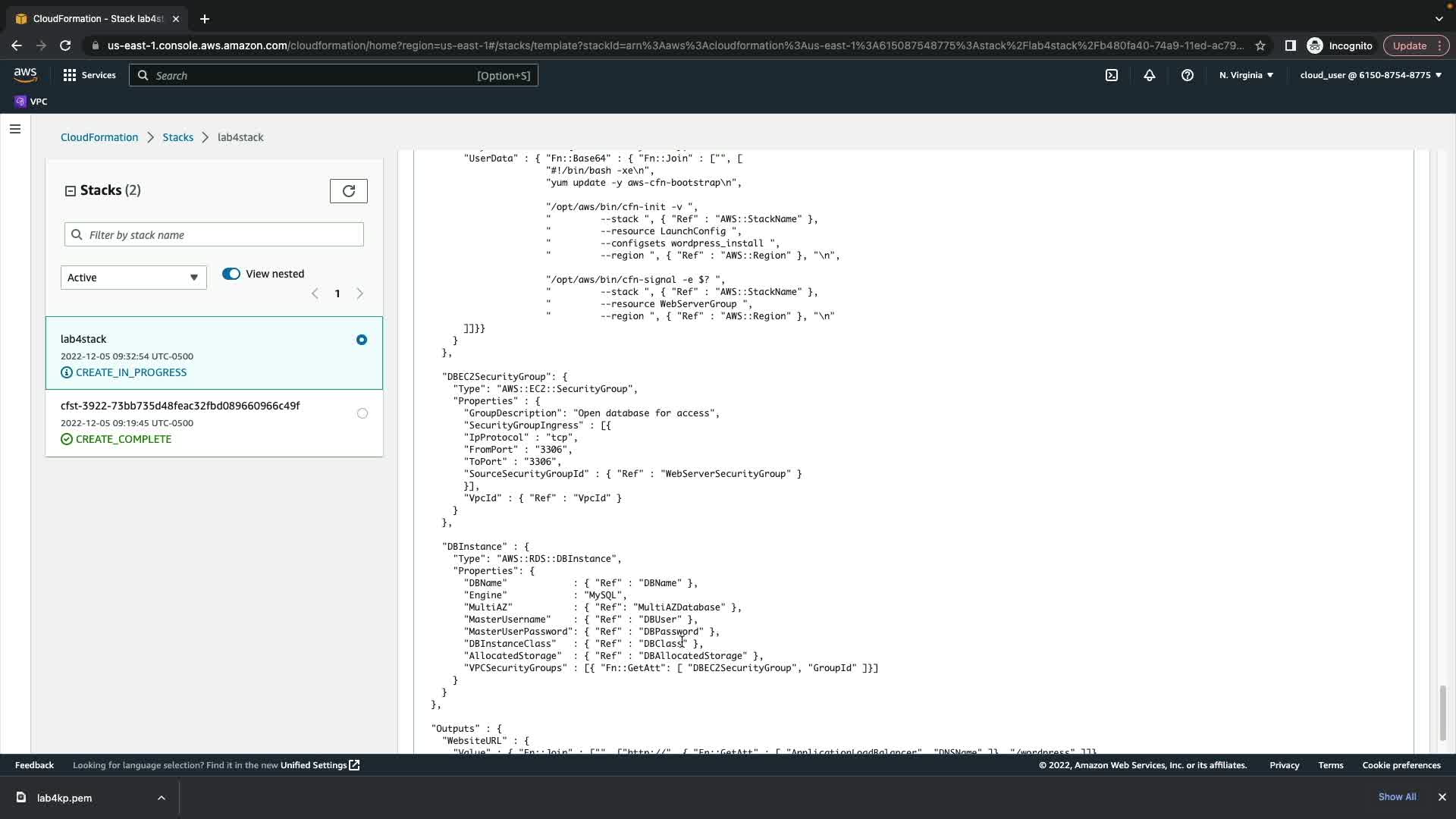Click the template vertical scrollbar

click(x=1442, y=713)
